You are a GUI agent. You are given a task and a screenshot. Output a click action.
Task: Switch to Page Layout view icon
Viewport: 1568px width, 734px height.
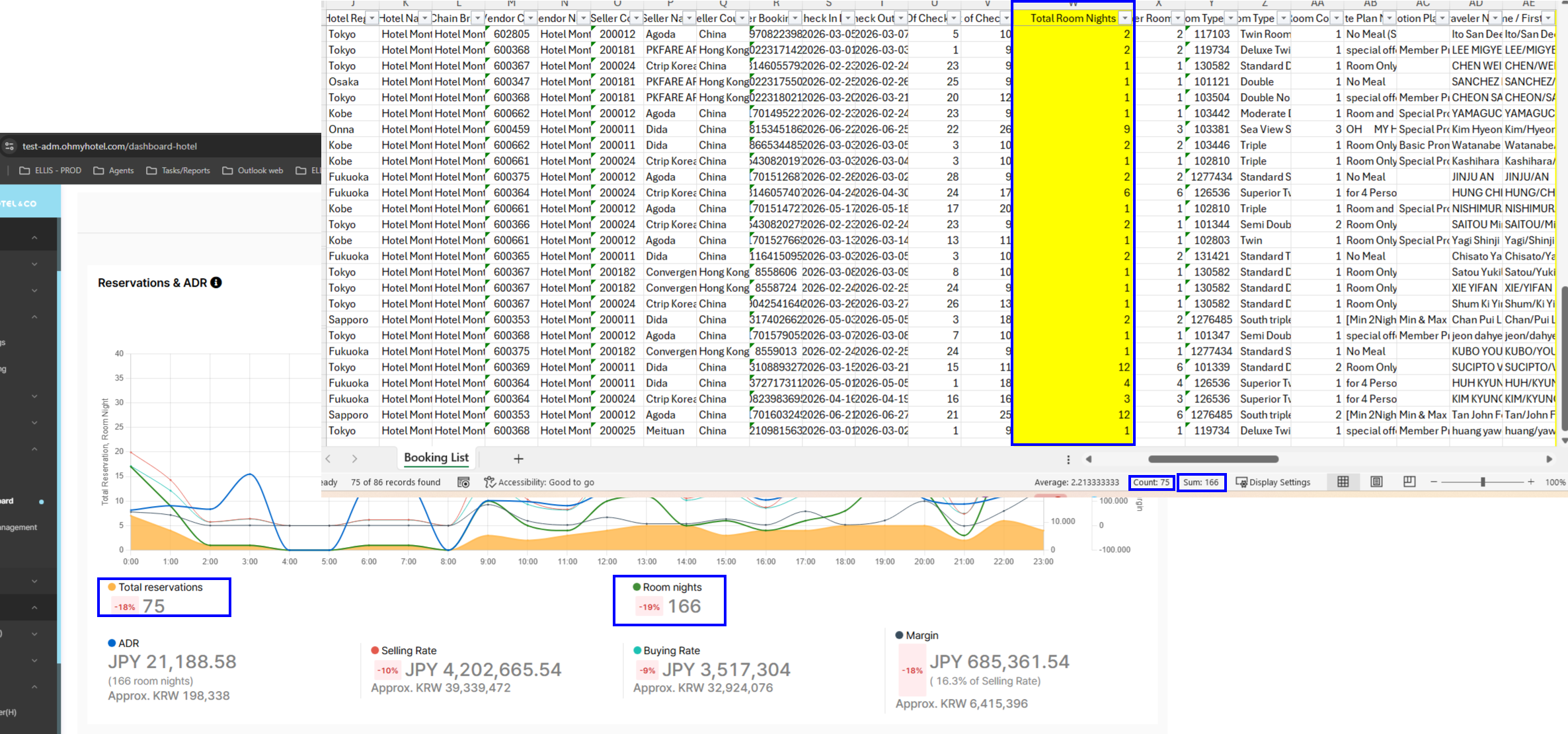click(1376, 482)
